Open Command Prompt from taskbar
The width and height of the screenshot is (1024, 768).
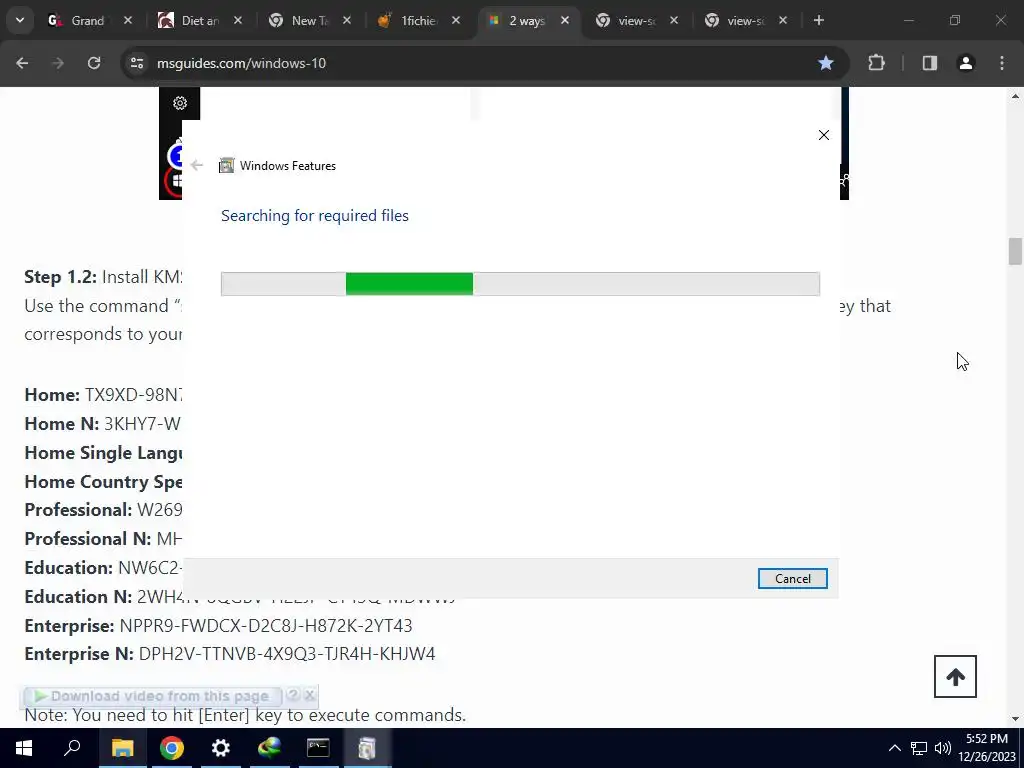[x=318, y=748]
